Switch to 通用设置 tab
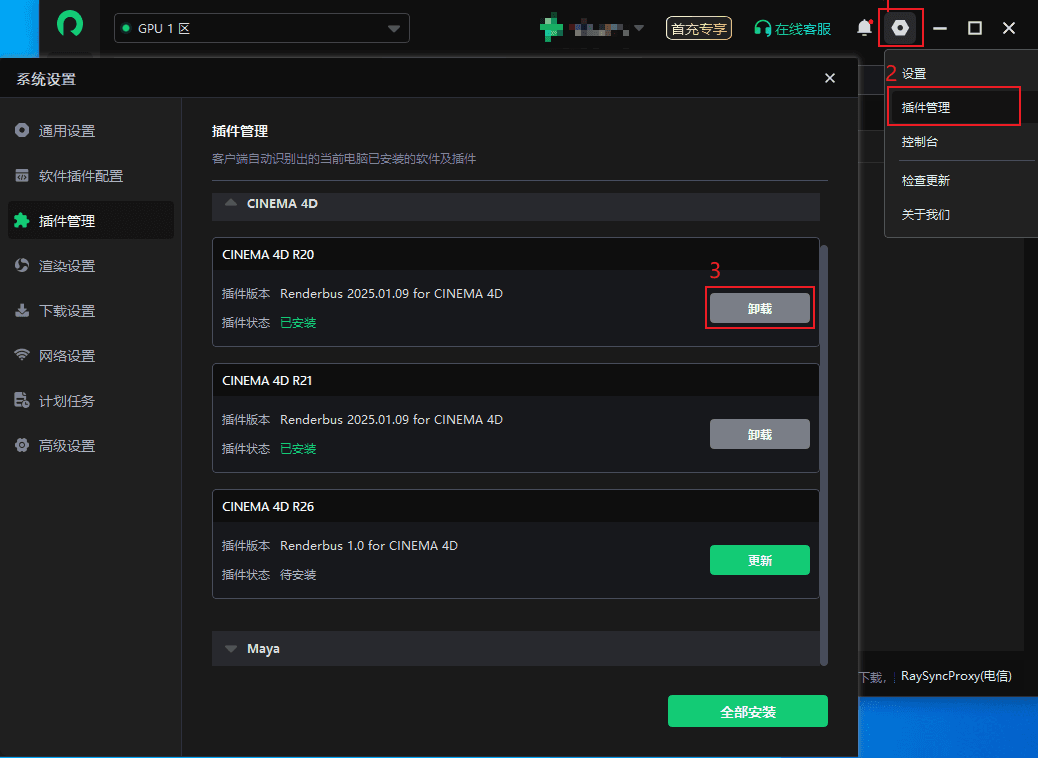Image resolution: width=1038 pixels, height=758 pixels. [91, 130]
